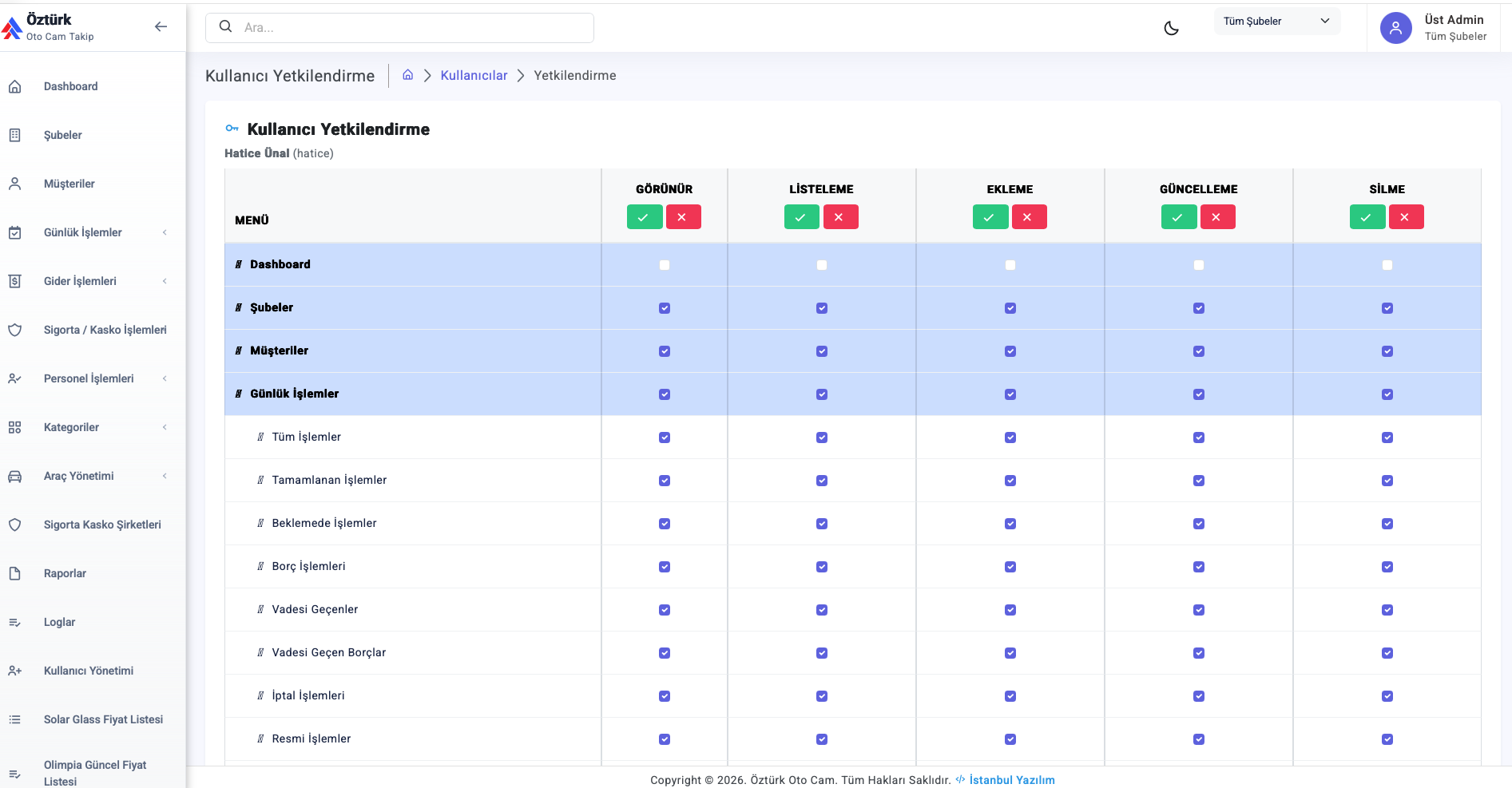Collapse sidebar with back arrow icon
The width and height of the screenshot is (1512, 788).
(x=161, y=26)
